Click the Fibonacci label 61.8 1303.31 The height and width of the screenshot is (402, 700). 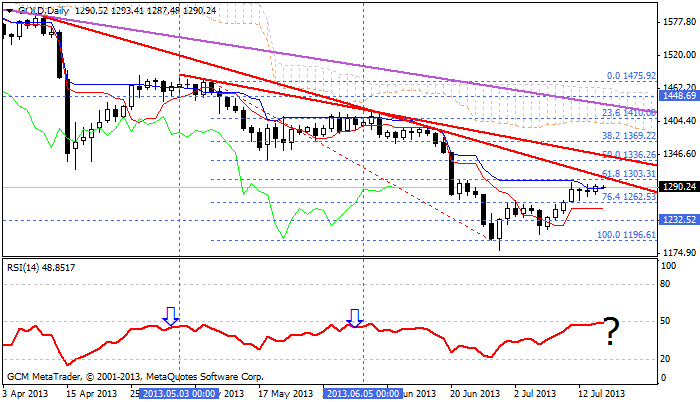point(629,174)
